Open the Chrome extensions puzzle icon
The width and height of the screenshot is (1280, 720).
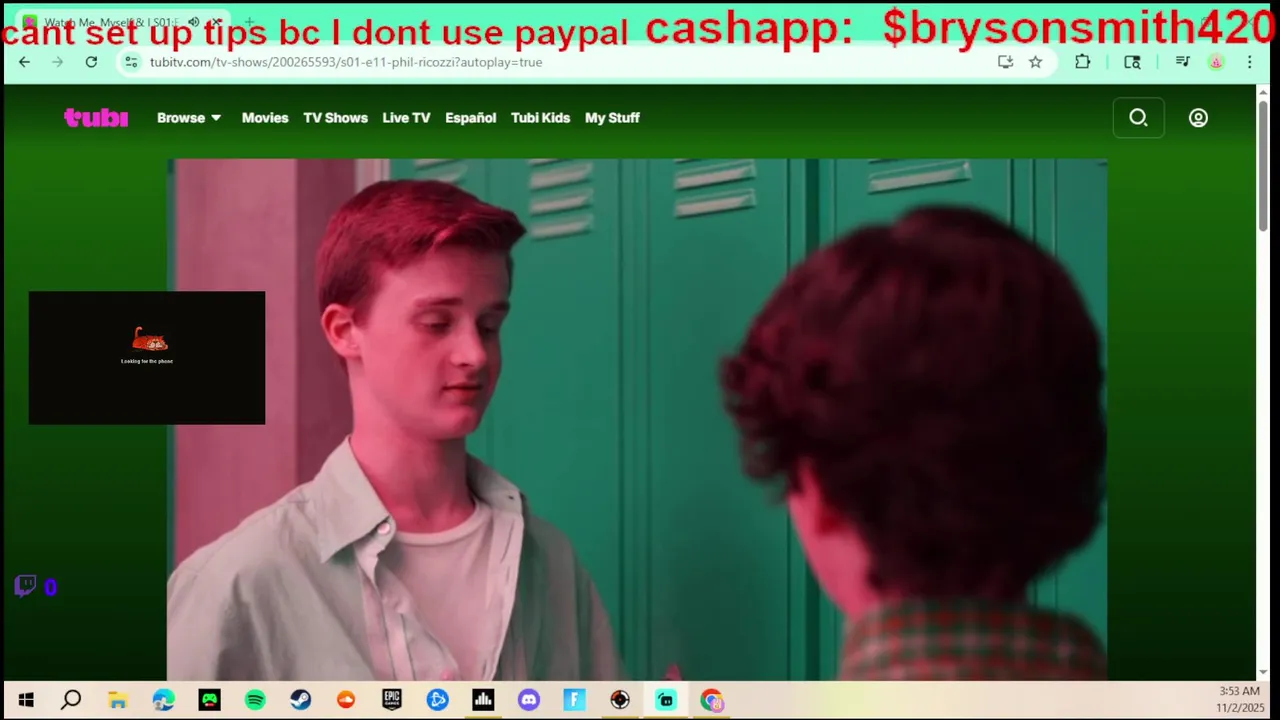click(x=1082, y=62)
